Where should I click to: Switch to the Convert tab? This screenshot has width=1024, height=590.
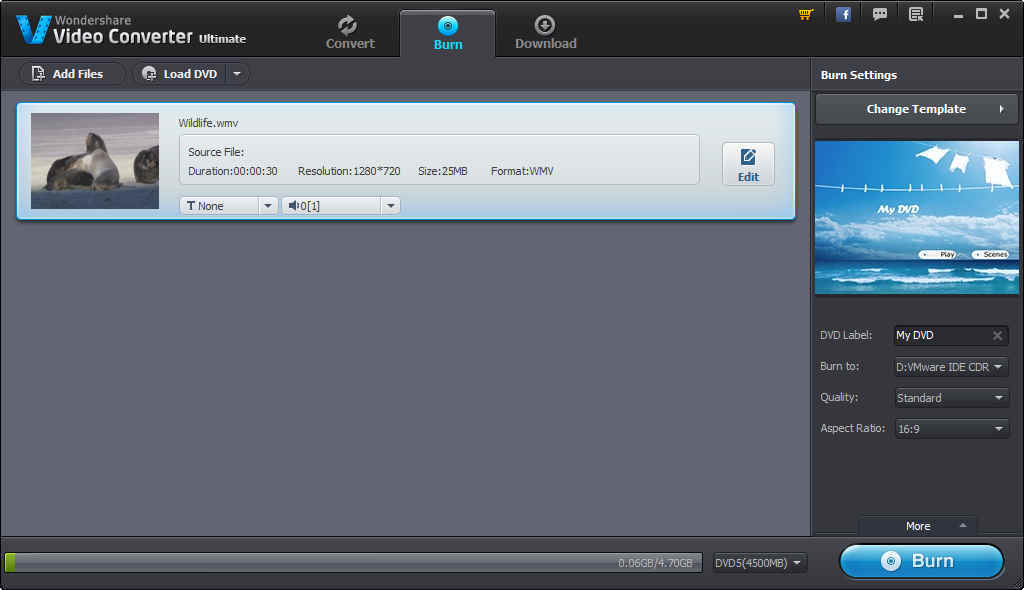[349, 33]
